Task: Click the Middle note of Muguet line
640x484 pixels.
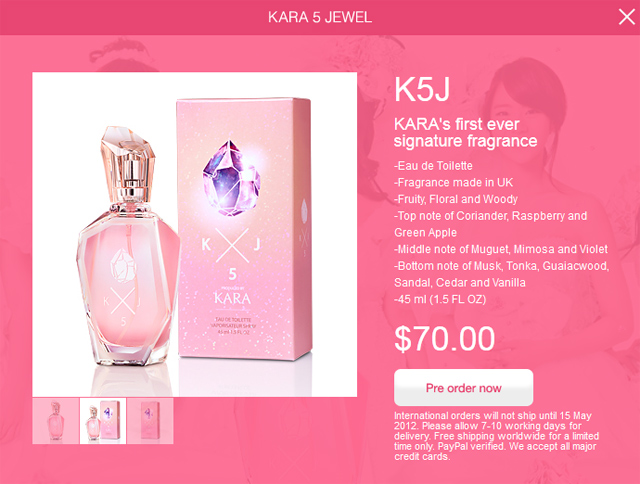Action: click(x=501, y=249)
